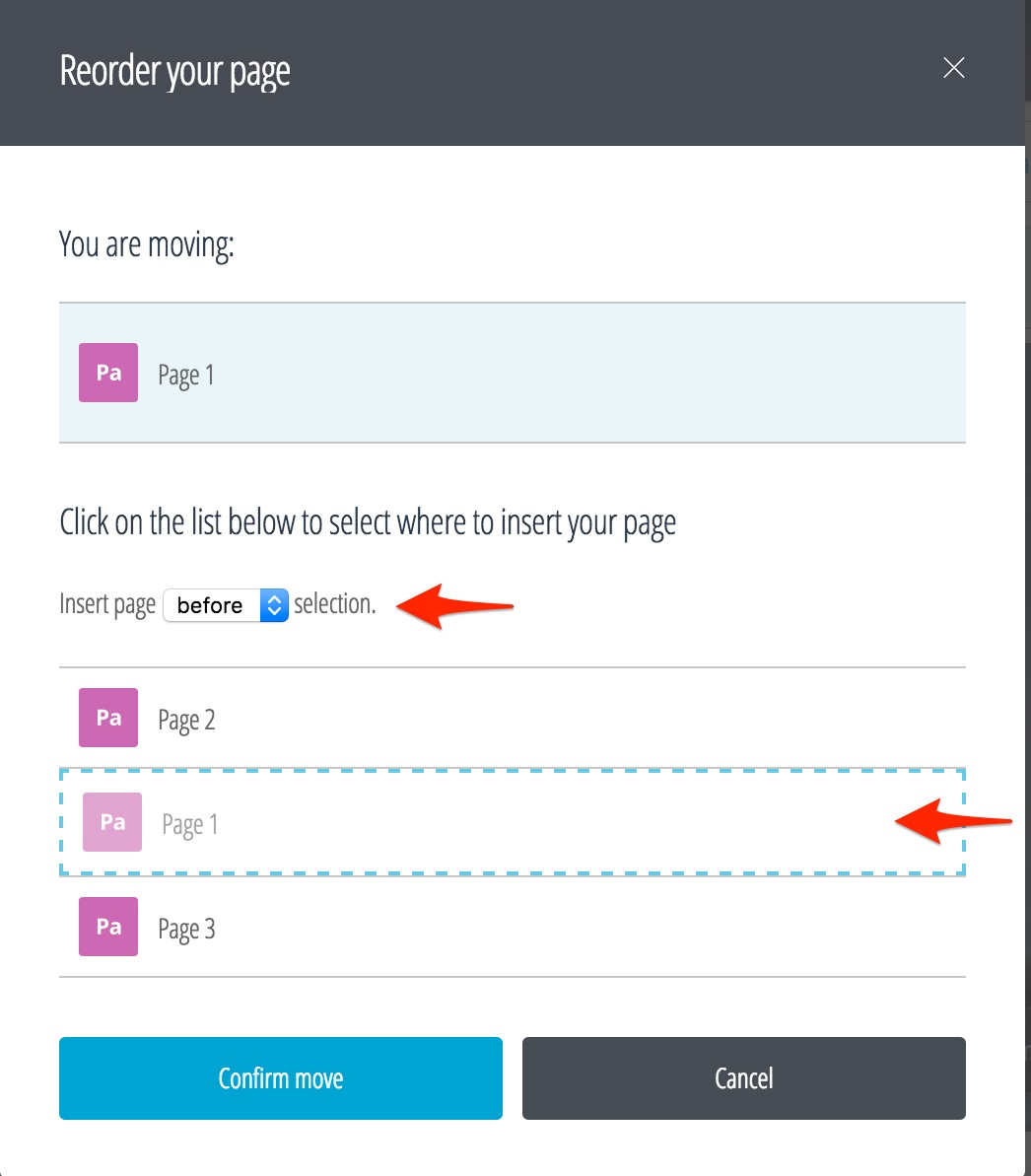Click the blue arrows on the before dropdown

(274, 605)
